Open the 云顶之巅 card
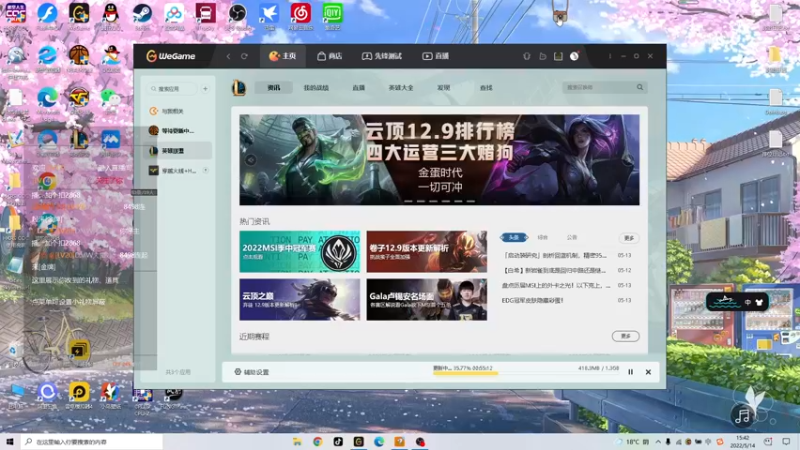Screen dimensions: 800x450 click(299, 299)
